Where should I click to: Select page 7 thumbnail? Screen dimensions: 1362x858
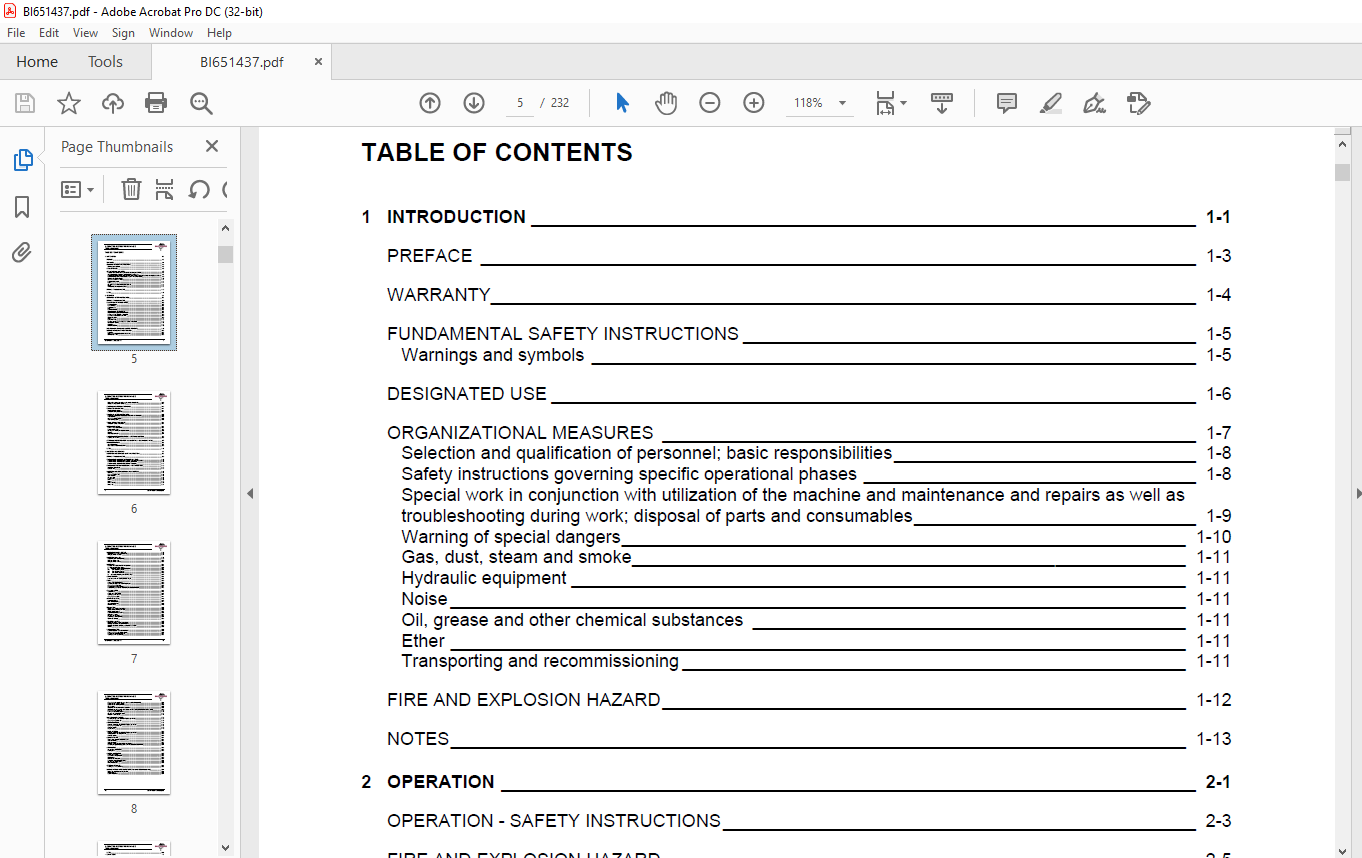point(134,593)
